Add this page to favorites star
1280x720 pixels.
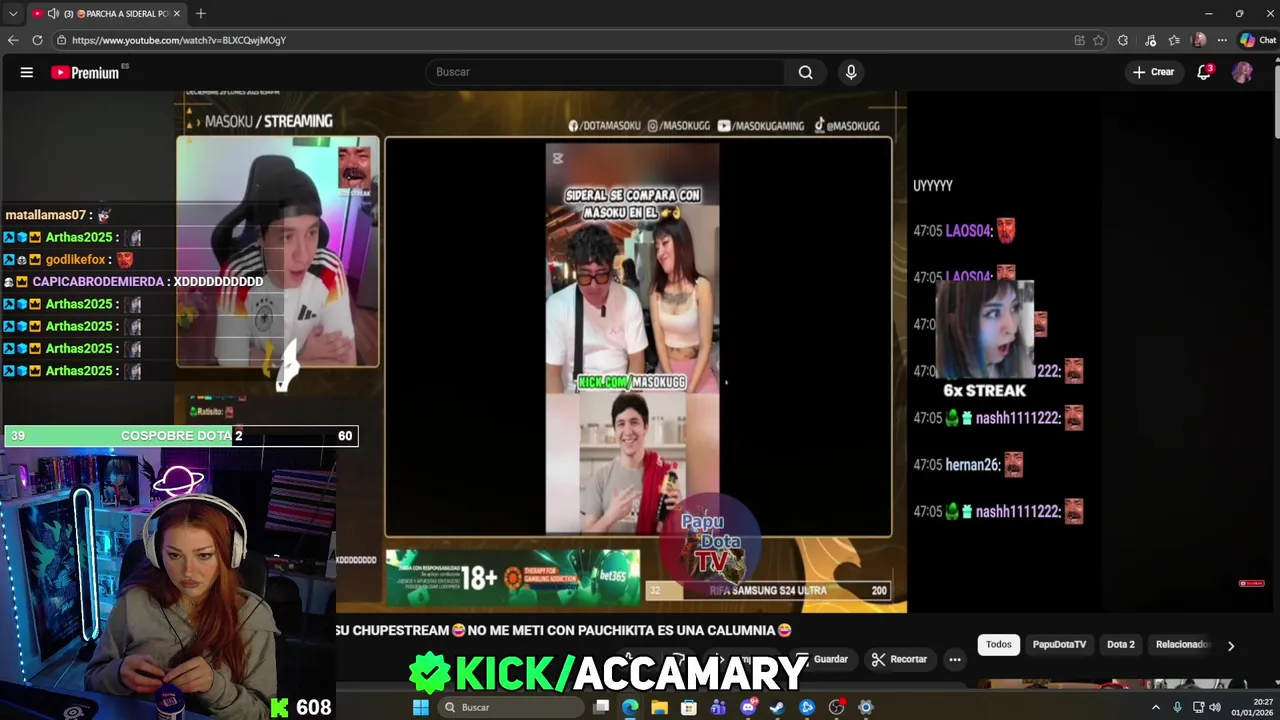pyautogui.click(x=1098, y=40)
